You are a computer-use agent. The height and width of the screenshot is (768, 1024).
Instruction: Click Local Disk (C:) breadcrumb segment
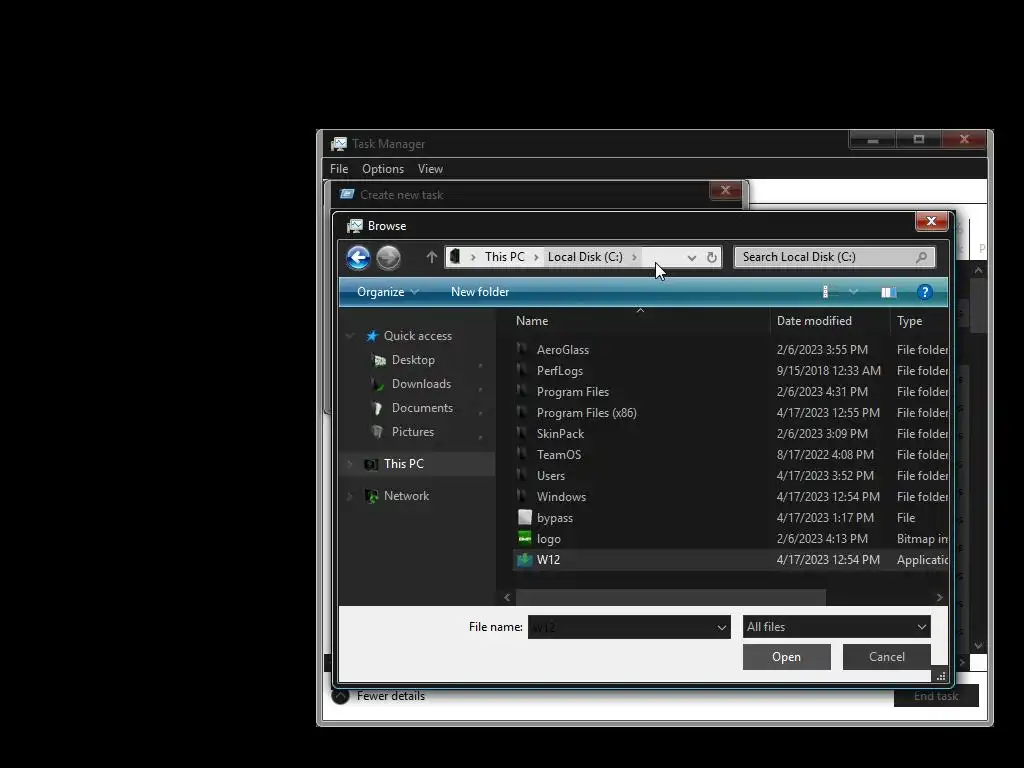(585, 257)
